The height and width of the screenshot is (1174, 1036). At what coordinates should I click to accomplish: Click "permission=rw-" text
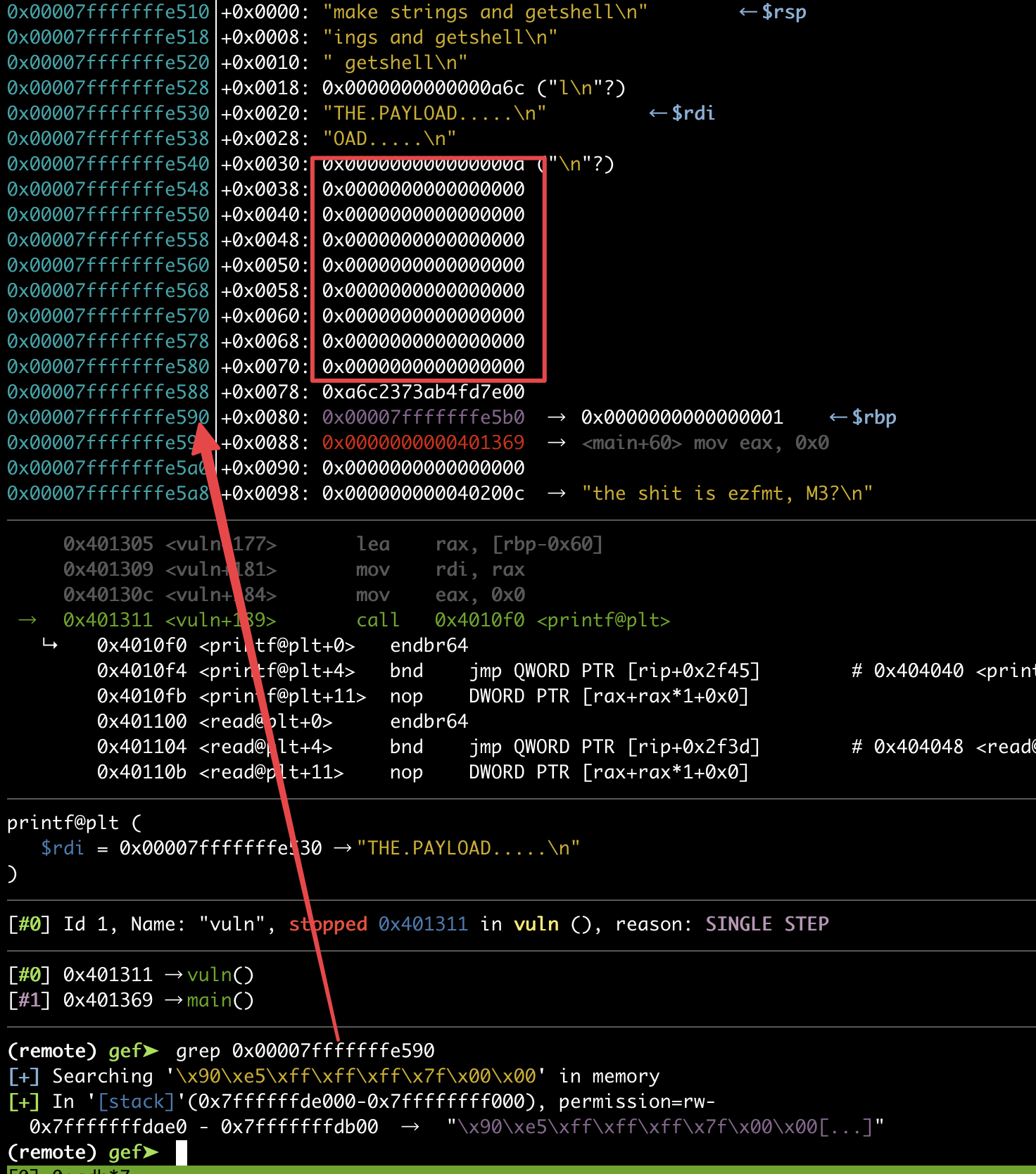coord(637,1102)
